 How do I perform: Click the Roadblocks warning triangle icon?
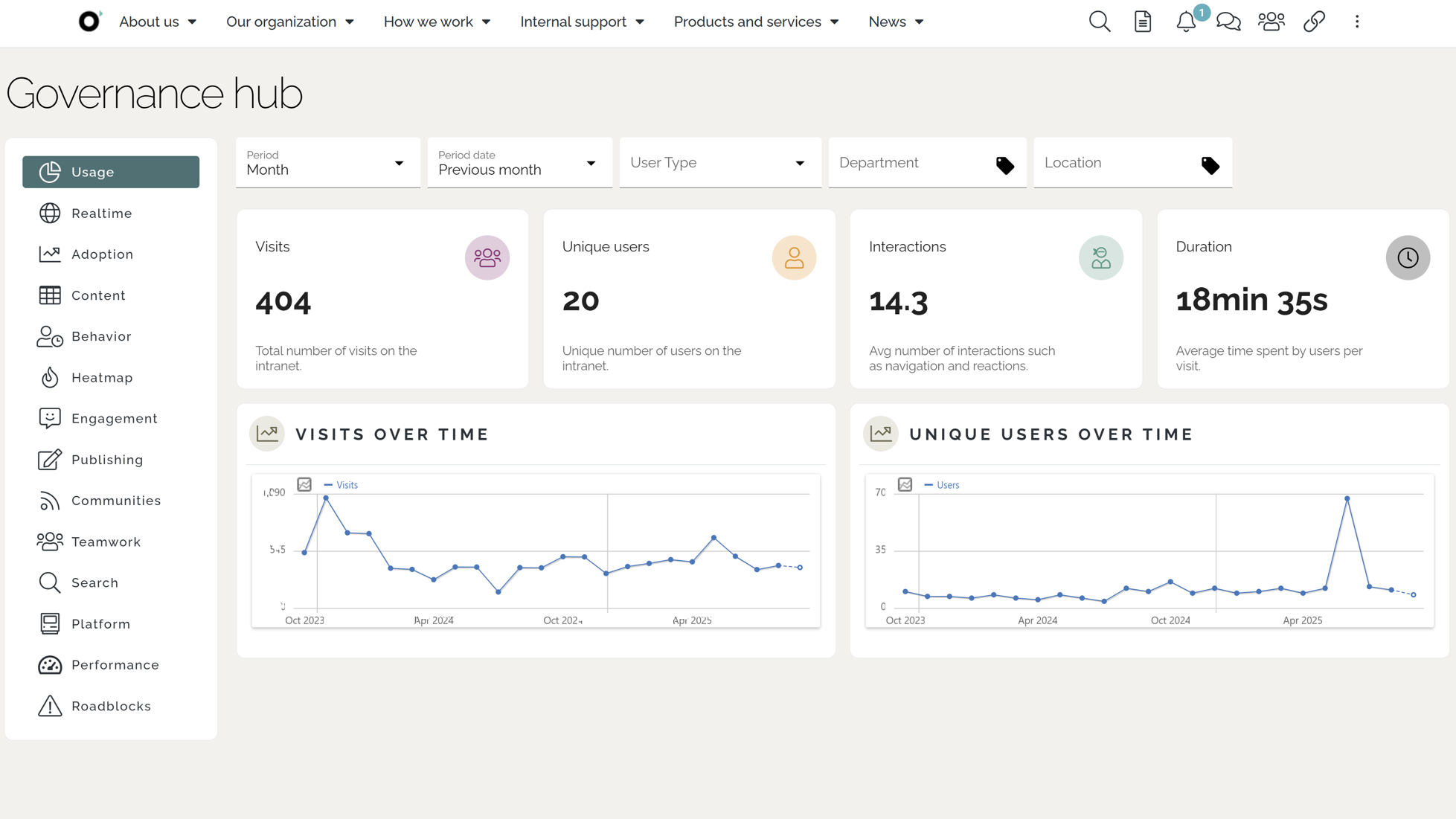(x=50, y=706)
